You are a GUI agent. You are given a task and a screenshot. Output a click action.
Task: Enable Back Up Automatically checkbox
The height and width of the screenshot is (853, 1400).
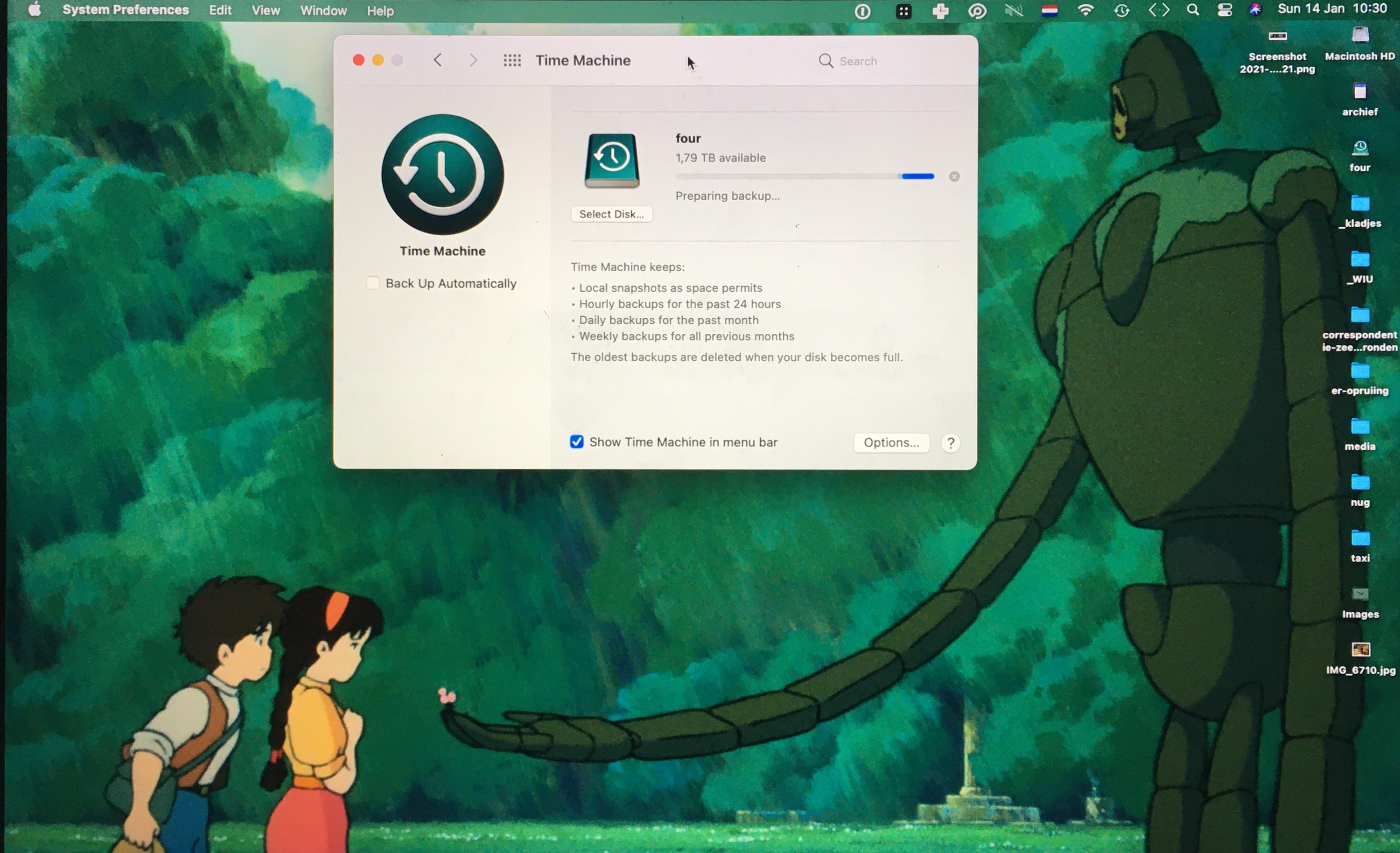pos(373,283)
